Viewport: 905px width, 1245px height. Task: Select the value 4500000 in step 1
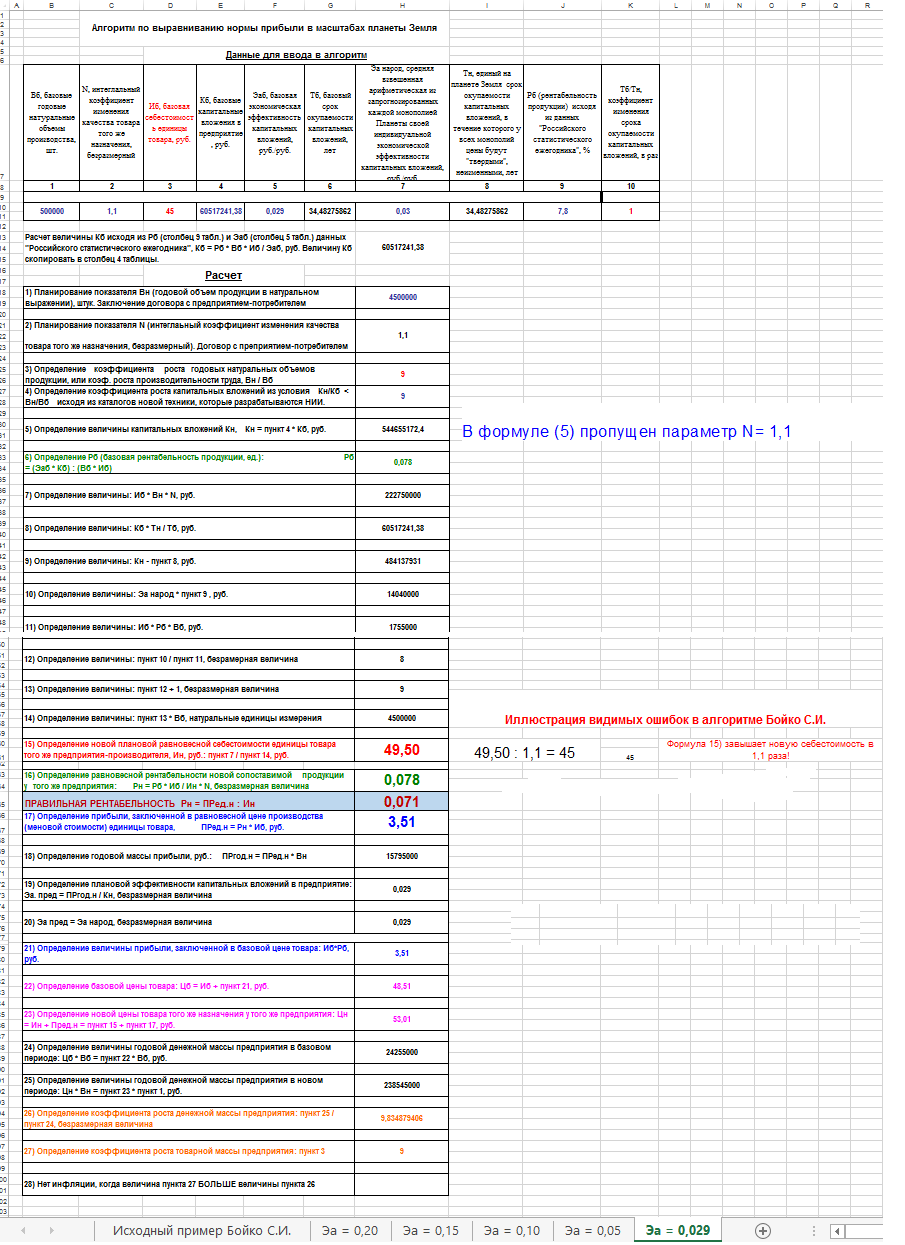pos(402,297)
